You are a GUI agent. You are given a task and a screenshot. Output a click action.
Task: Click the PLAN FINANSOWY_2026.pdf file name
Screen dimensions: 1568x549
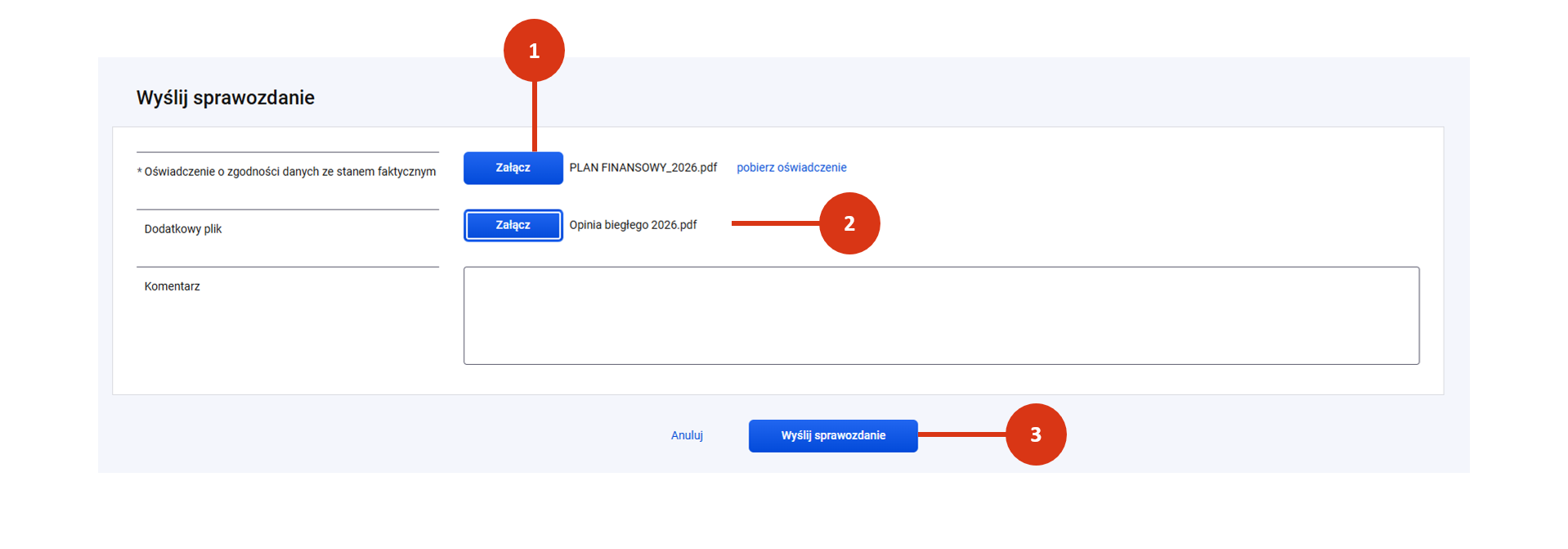[643, 168]
